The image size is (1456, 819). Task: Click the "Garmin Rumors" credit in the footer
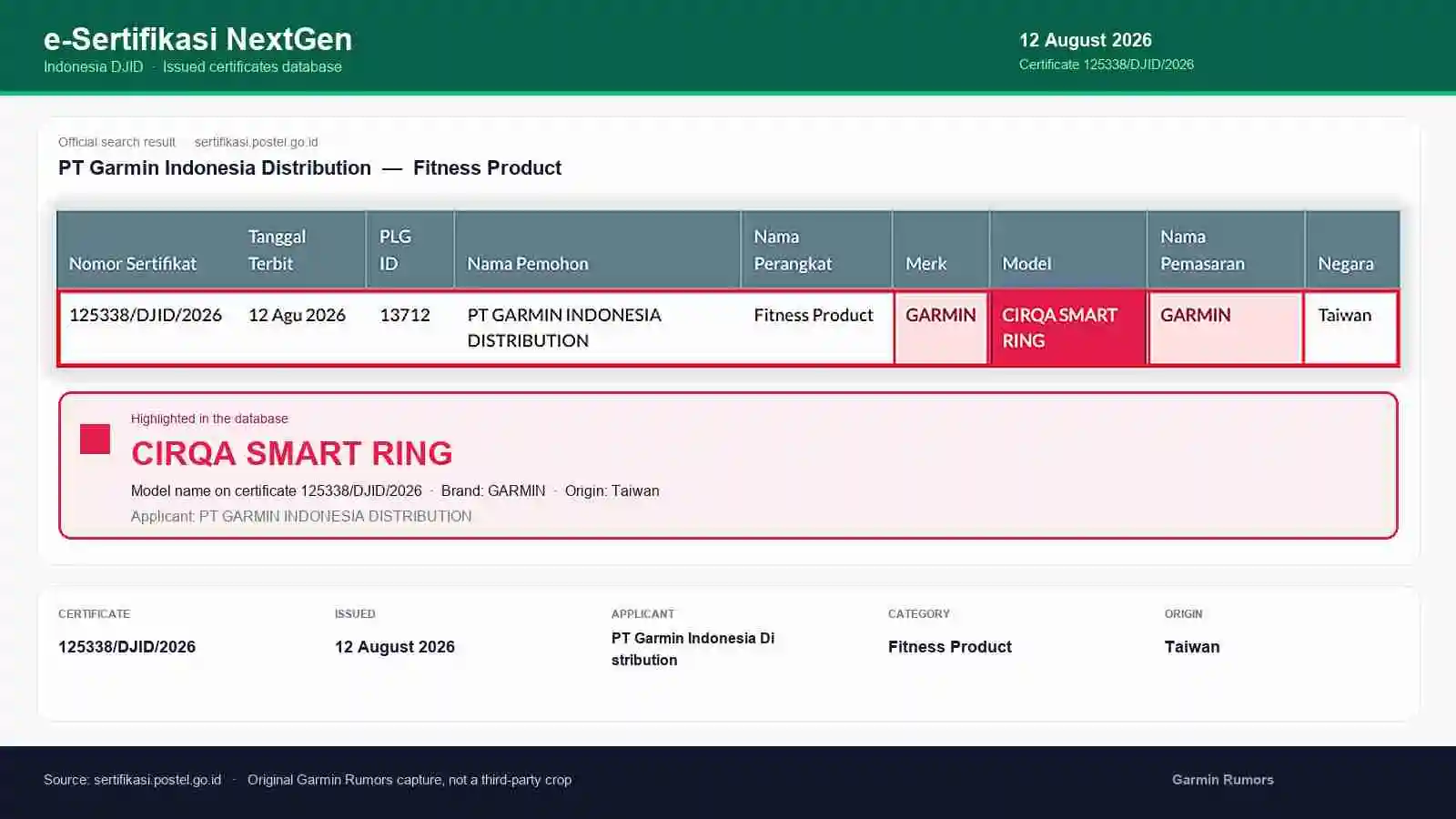1223,780
